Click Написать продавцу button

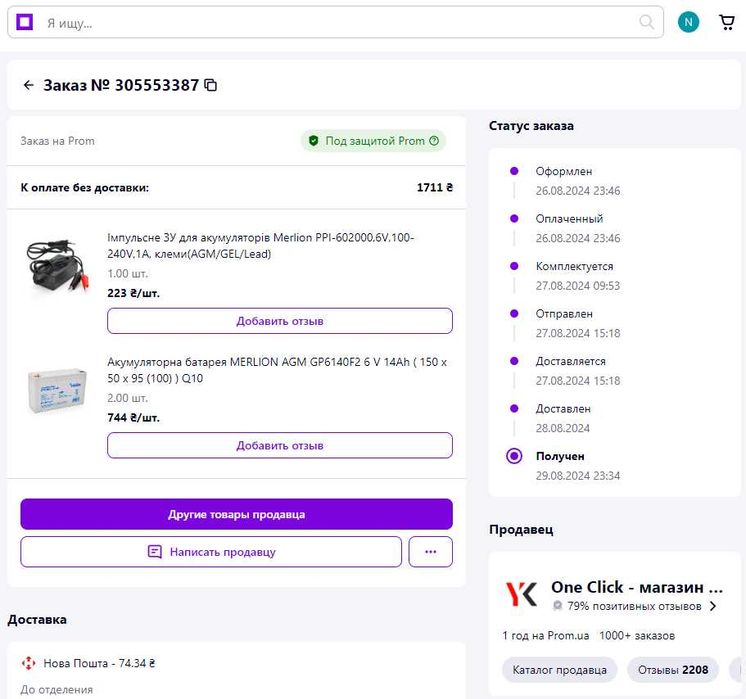[x=211, y=551]
